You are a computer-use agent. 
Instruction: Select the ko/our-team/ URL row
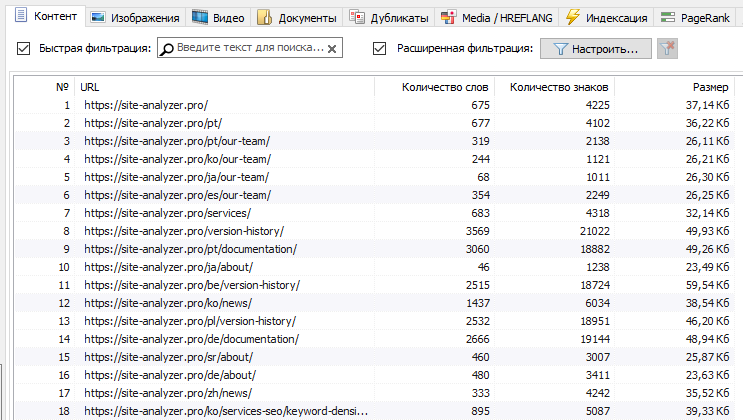click(374, 159)
